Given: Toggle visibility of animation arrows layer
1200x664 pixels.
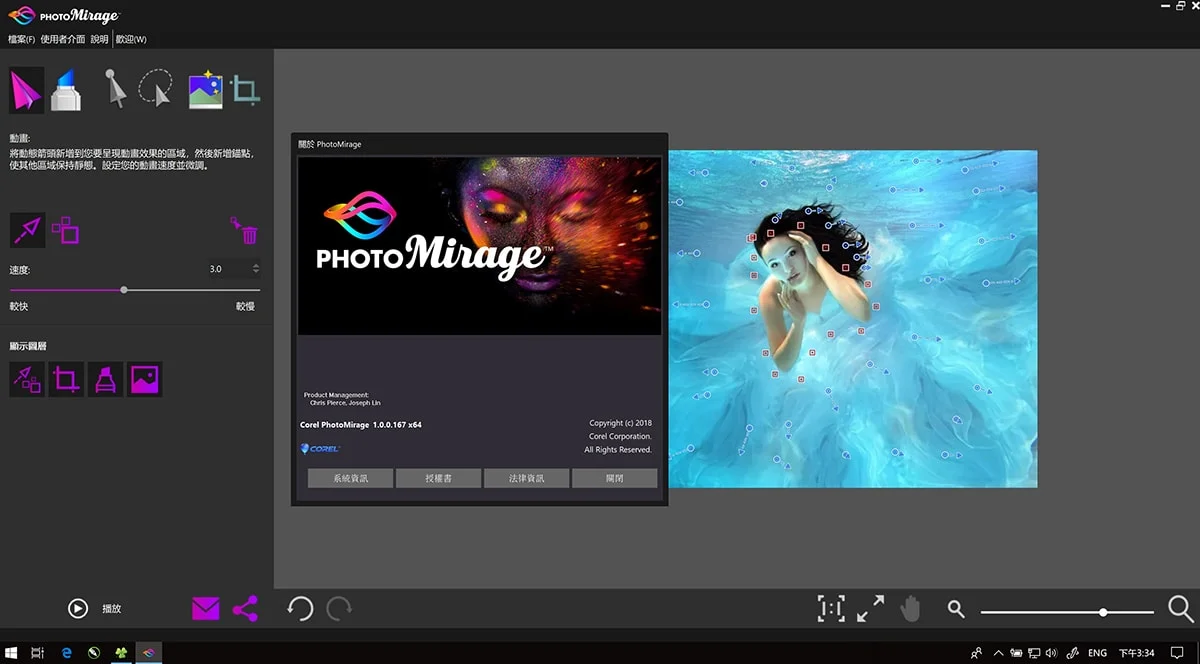Looking at the screenshot, I should coord(27,379).
